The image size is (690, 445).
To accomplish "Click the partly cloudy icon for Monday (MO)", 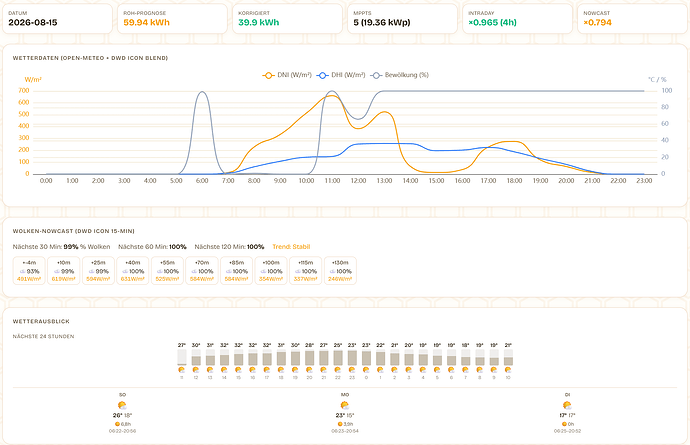I will point(345,405).
